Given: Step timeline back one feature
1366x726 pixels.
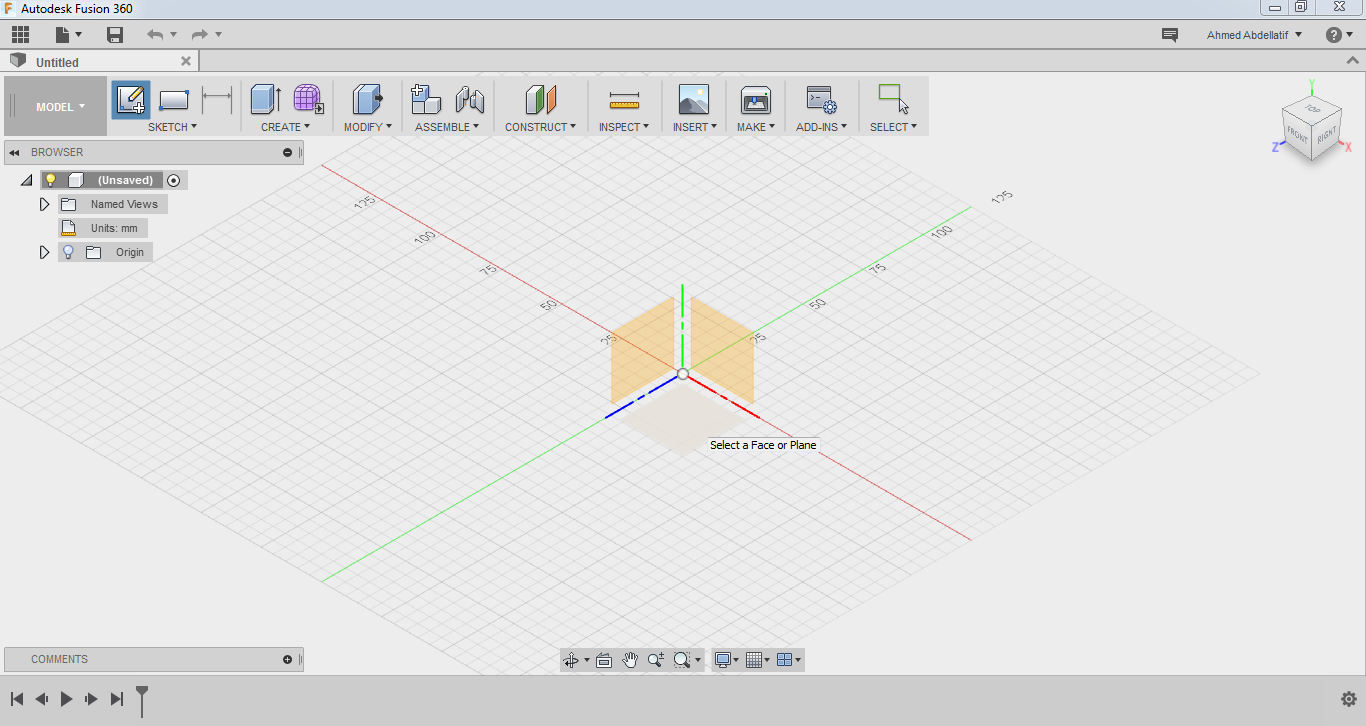Looking at the screenshot, I should [x=42, y=699].
